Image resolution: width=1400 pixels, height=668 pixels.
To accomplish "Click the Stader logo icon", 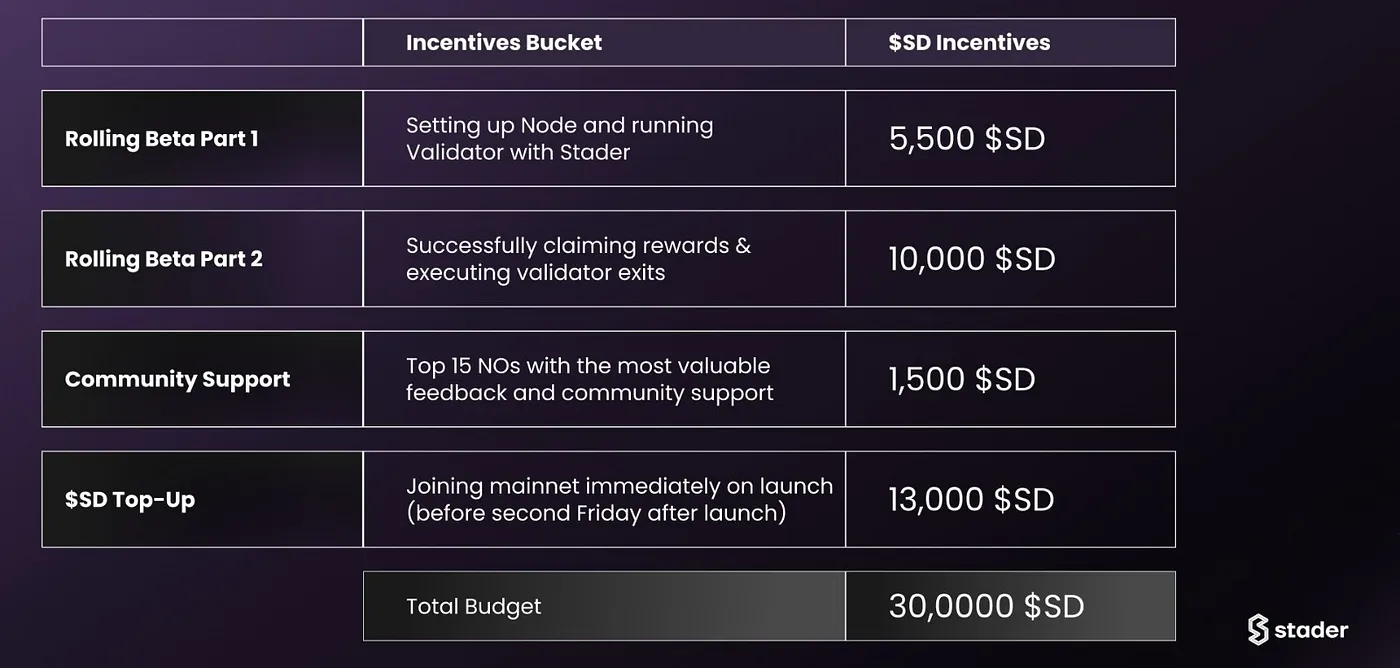I will click(1258, 629).
